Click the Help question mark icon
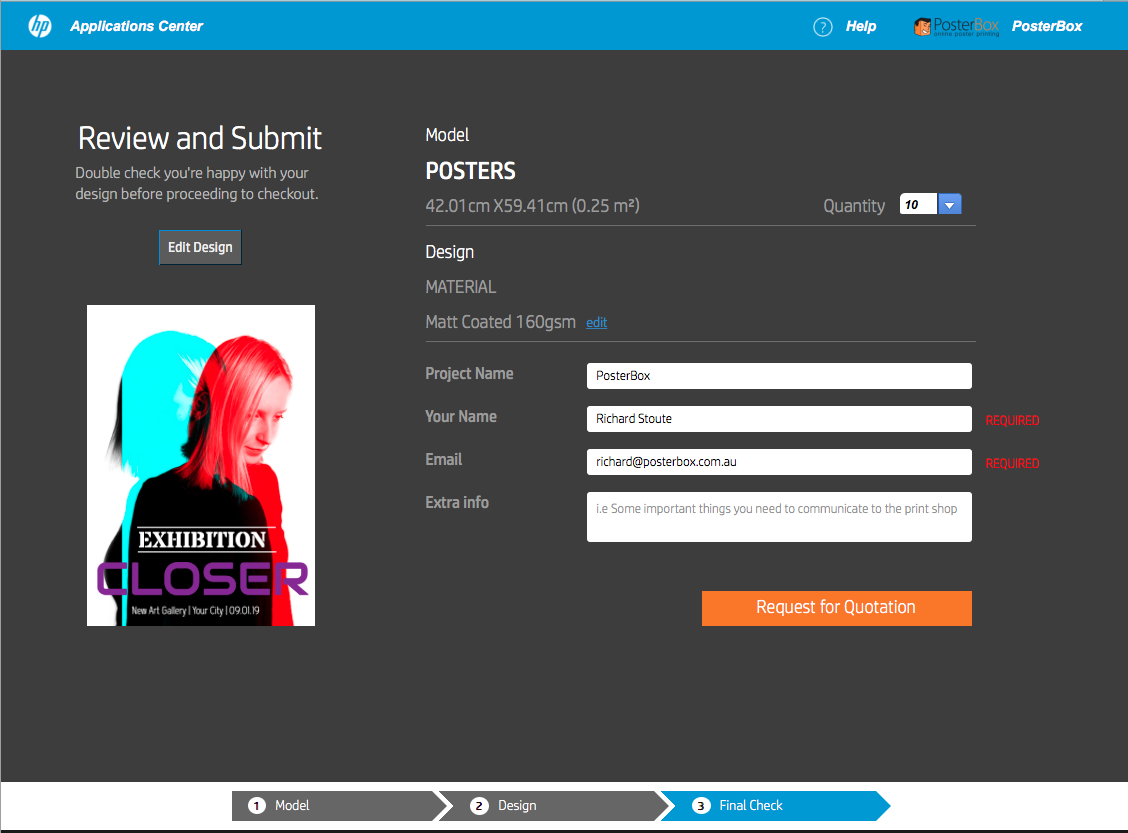Viewport: 1128px width, 833px height. click(823, 27)
